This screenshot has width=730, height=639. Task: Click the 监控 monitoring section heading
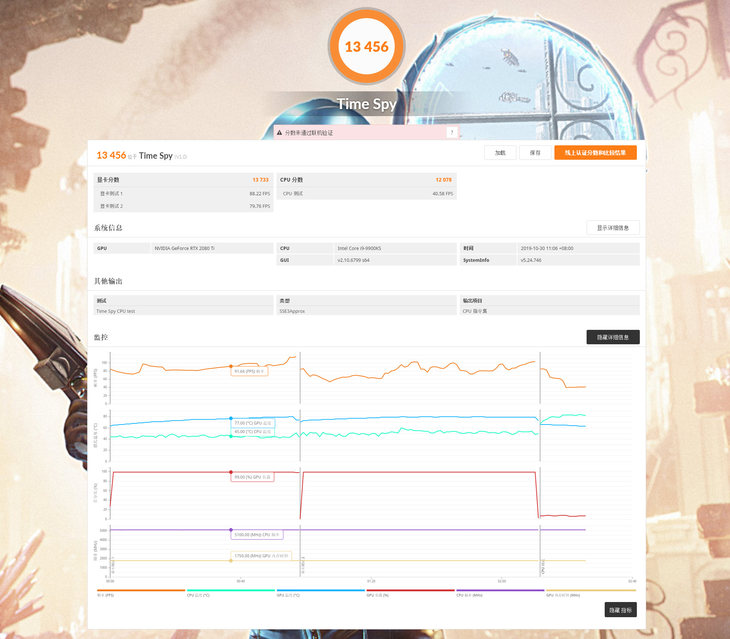coord(101,337)
